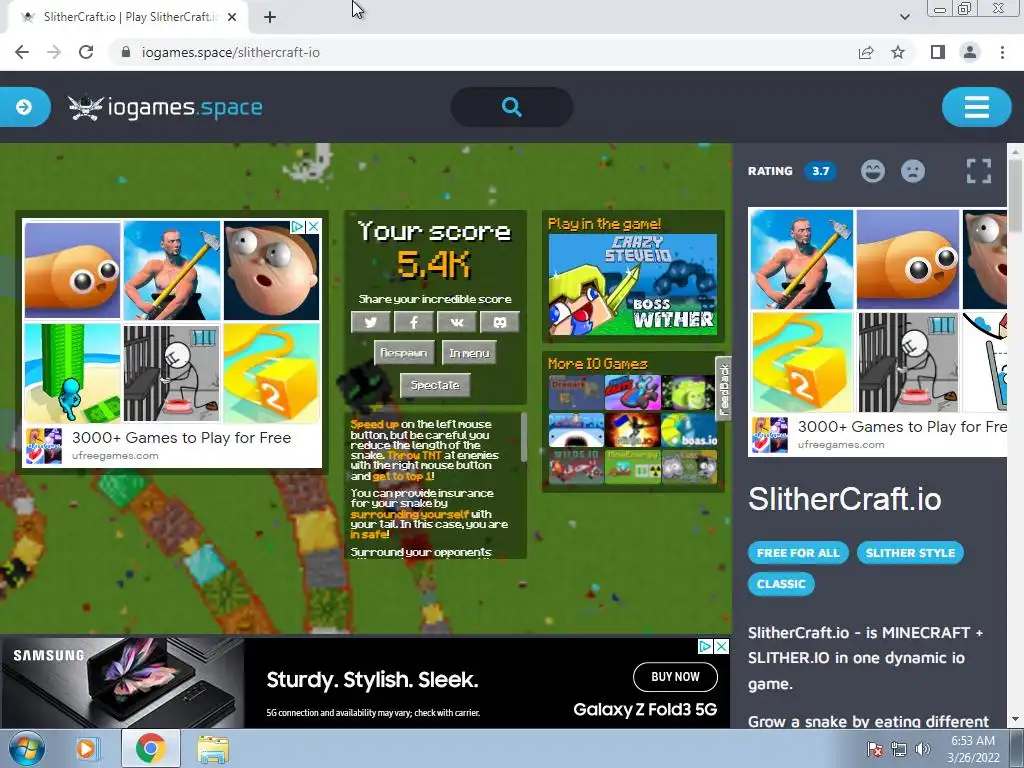Toggle the browser side panel
This screenshot has height=768, width=1024.
pyautogui.click(x=938, y=52)
